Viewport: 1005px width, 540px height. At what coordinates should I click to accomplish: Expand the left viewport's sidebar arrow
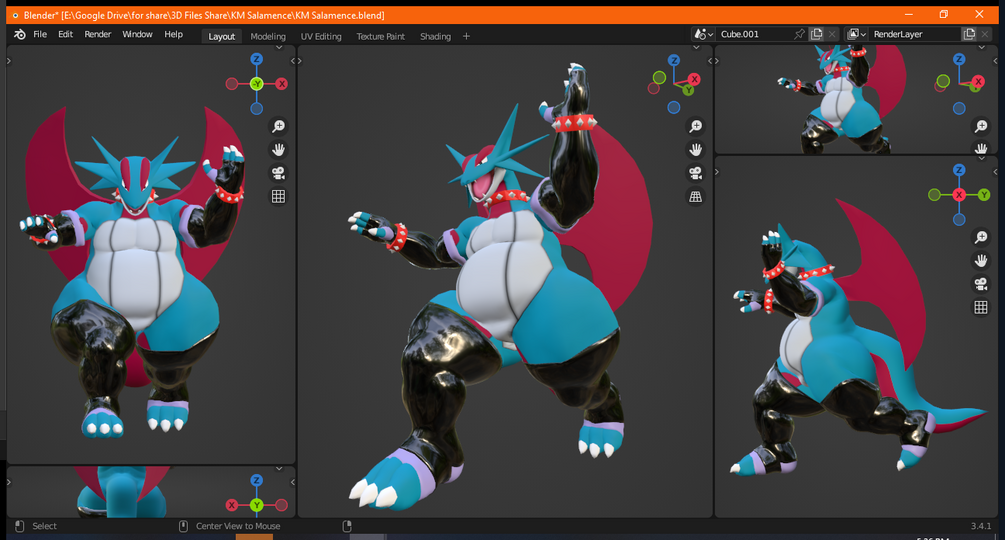(293, 61)
